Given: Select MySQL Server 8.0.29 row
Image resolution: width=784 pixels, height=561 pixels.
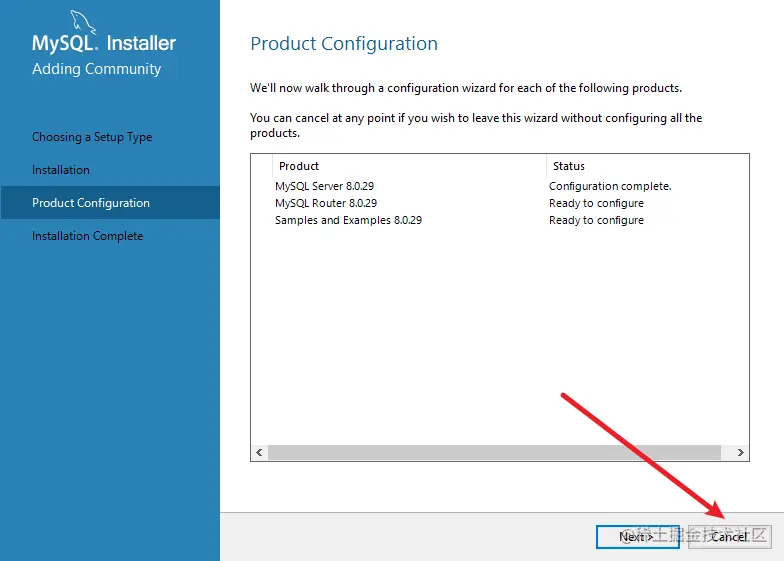Looking at the screenshot, I should pyautogui.click(x=500, y=186).
